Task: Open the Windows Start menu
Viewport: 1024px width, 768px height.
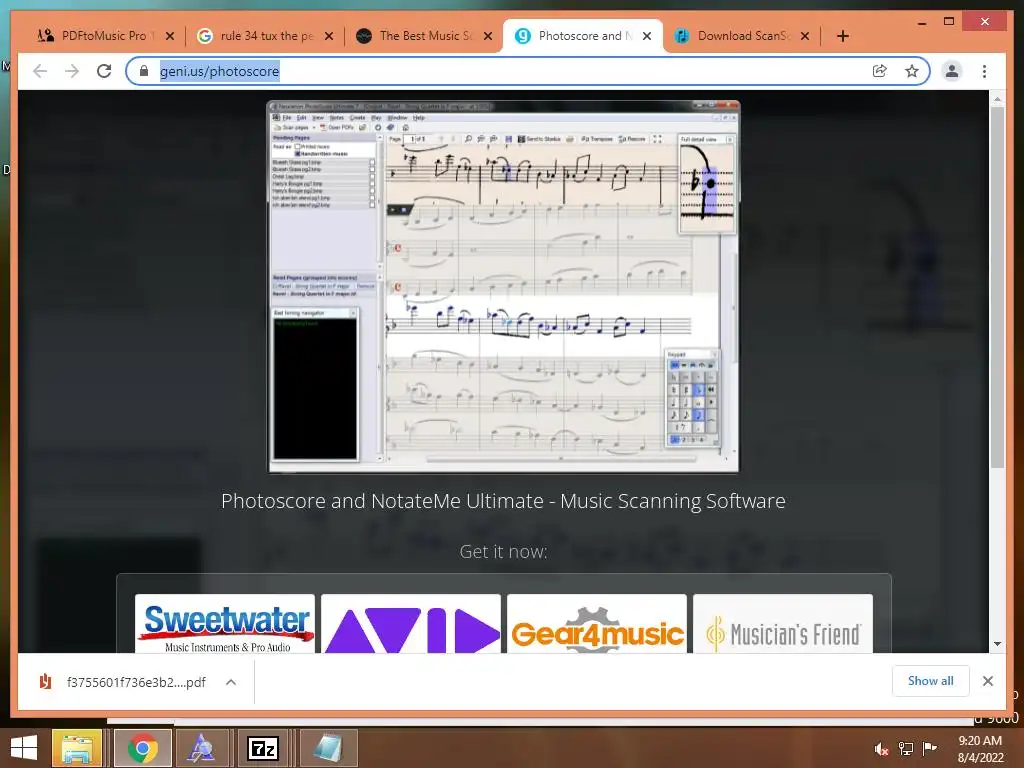Action: [x=24, y=748]
